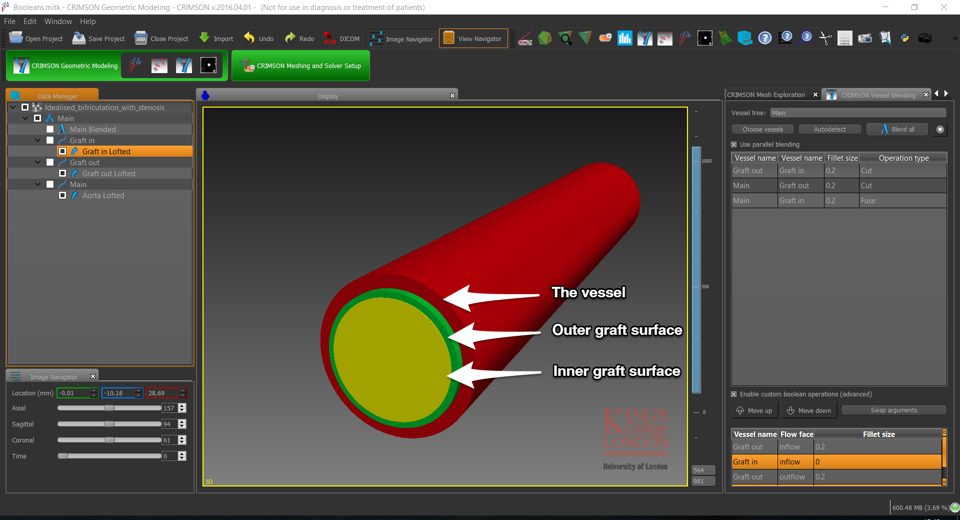This screenshot has height=520, width=960.
Task: Select Aorta Lofted in Data Manager
Action: [103, 196]
